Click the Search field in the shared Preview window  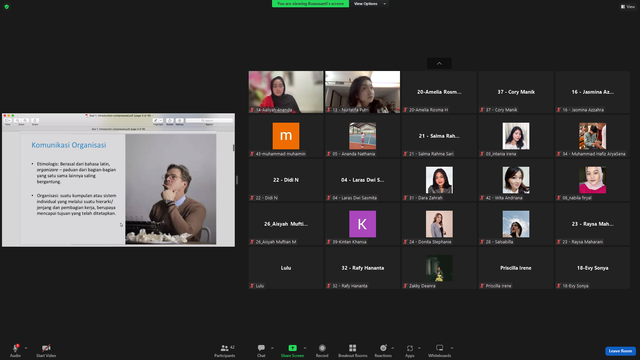(209, 121)
